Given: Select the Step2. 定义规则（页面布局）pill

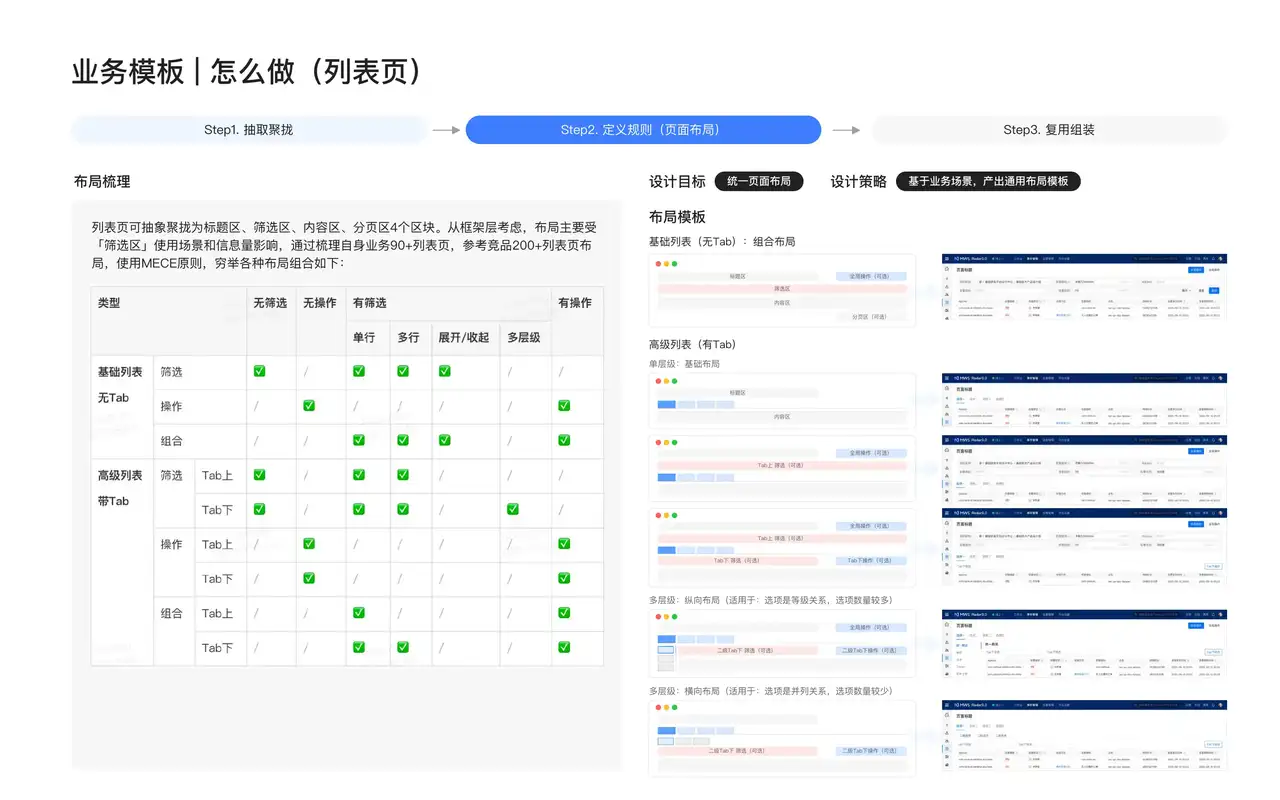Looking at the screenshot, I should 643,130.
